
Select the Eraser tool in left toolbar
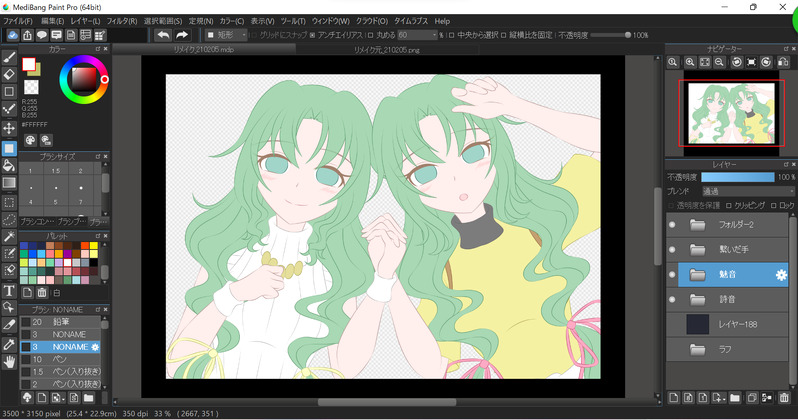[9, 74]
